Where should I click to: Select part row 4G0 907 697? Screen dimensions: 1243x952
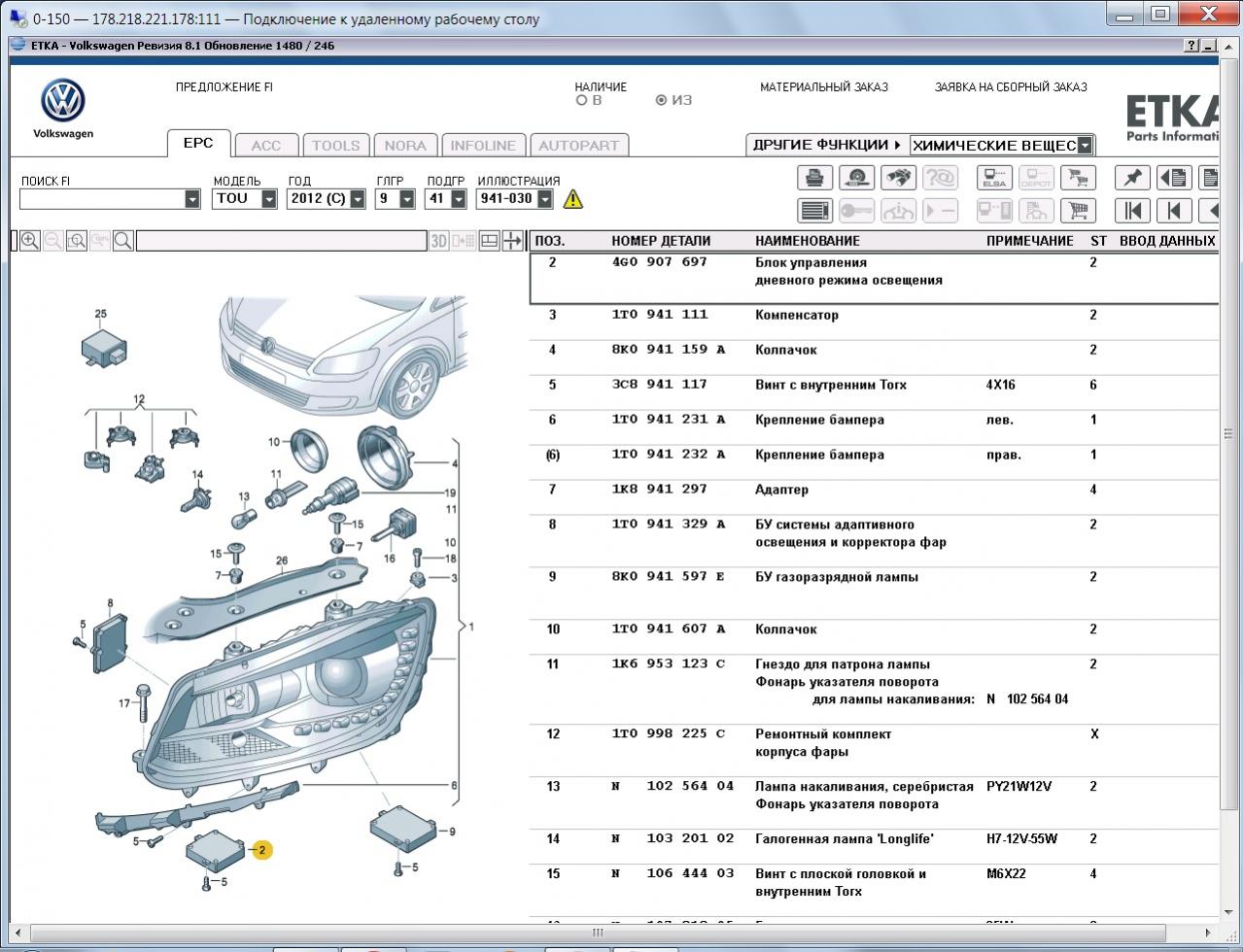[874, 279]
